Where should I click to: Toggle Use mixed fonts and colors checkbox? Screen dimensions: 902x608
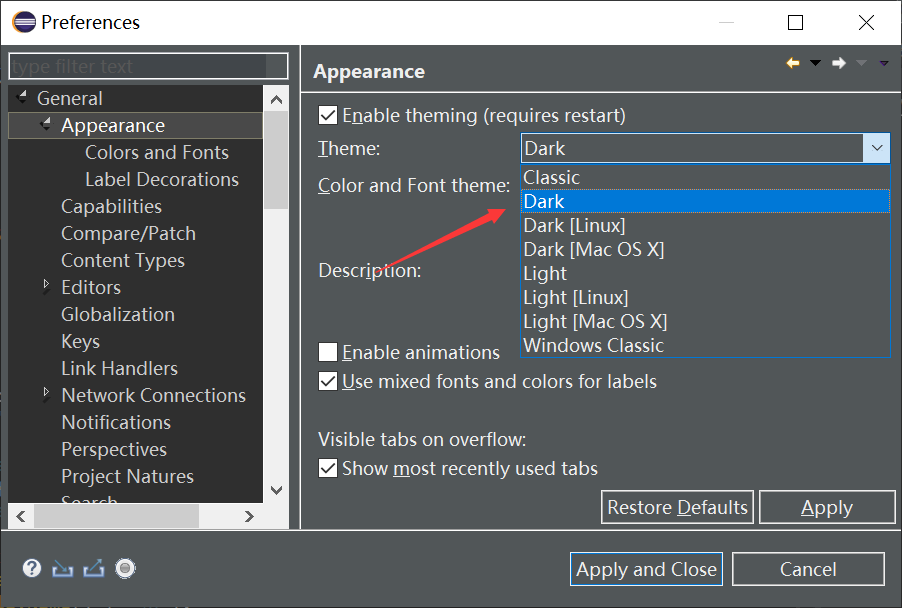click(328, 381)
